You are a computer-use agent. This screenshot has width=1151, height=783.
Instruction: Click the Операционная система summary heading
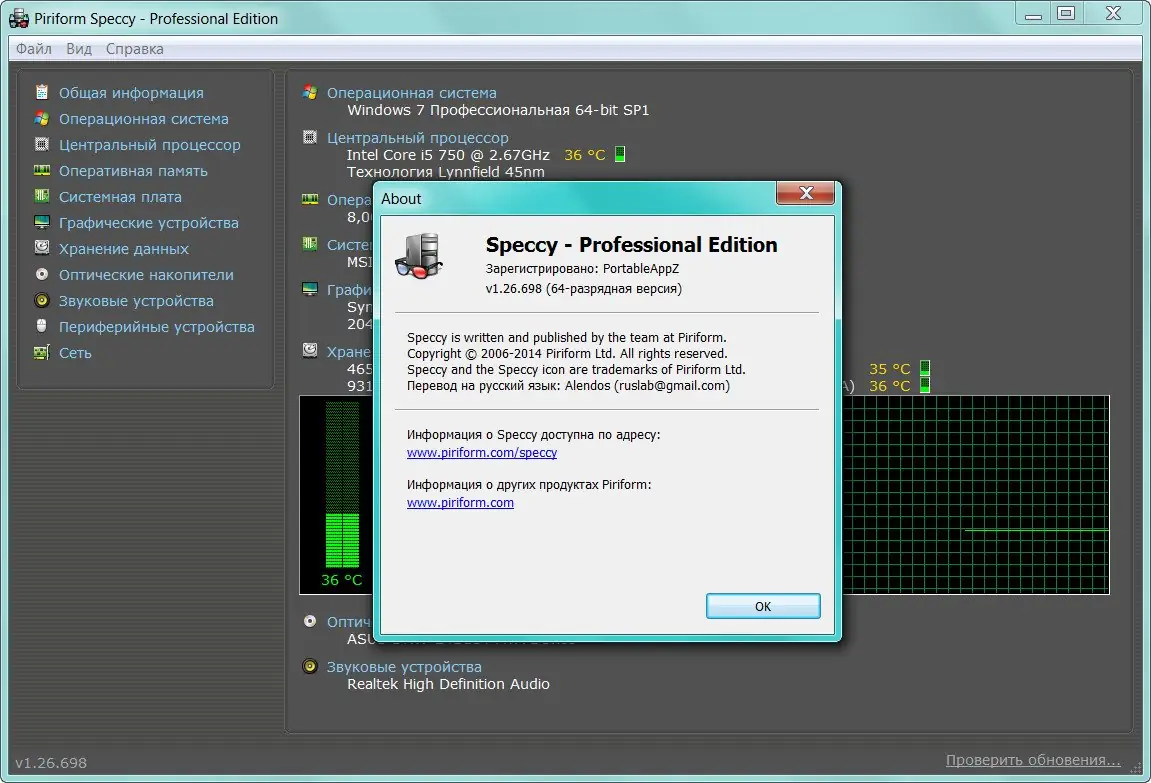coord(412,93)
